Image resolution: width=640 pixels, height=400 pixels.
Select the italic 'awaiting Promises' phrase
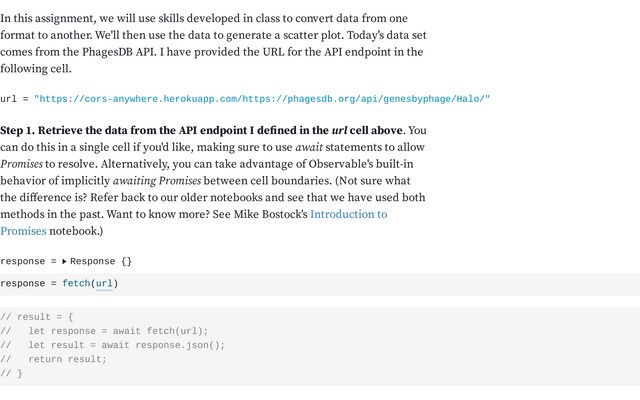[157, 181]
